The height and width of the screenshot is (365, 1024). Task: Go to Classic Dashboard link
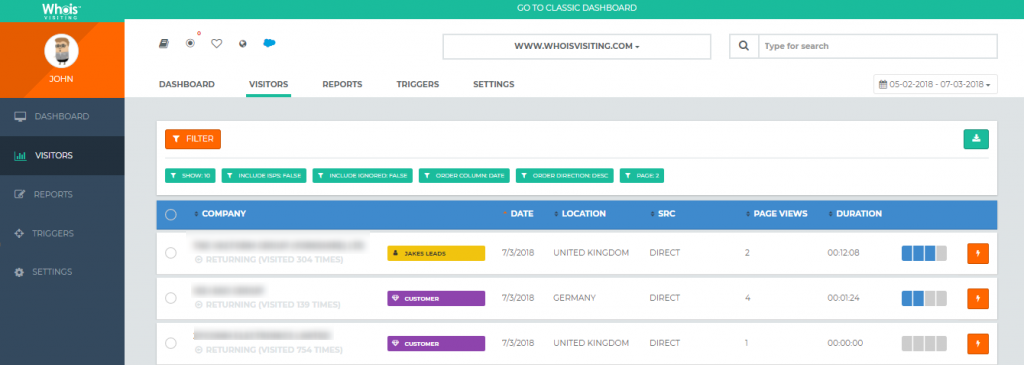[577, 8]
